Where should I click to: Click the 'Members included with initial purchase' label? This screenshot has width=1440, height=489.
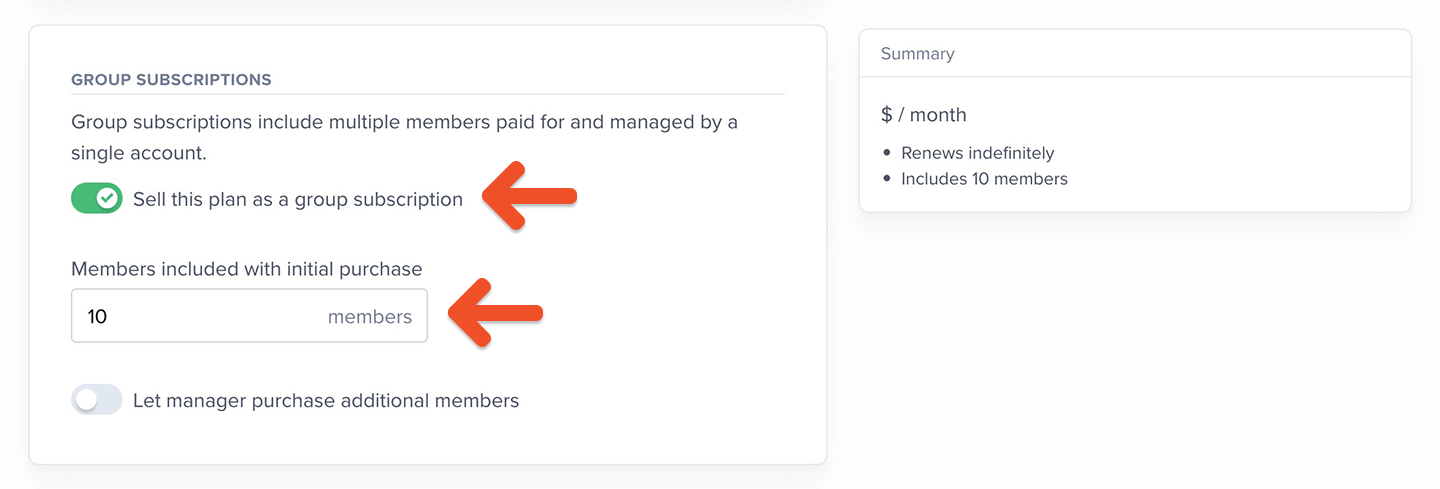(247, 269)
